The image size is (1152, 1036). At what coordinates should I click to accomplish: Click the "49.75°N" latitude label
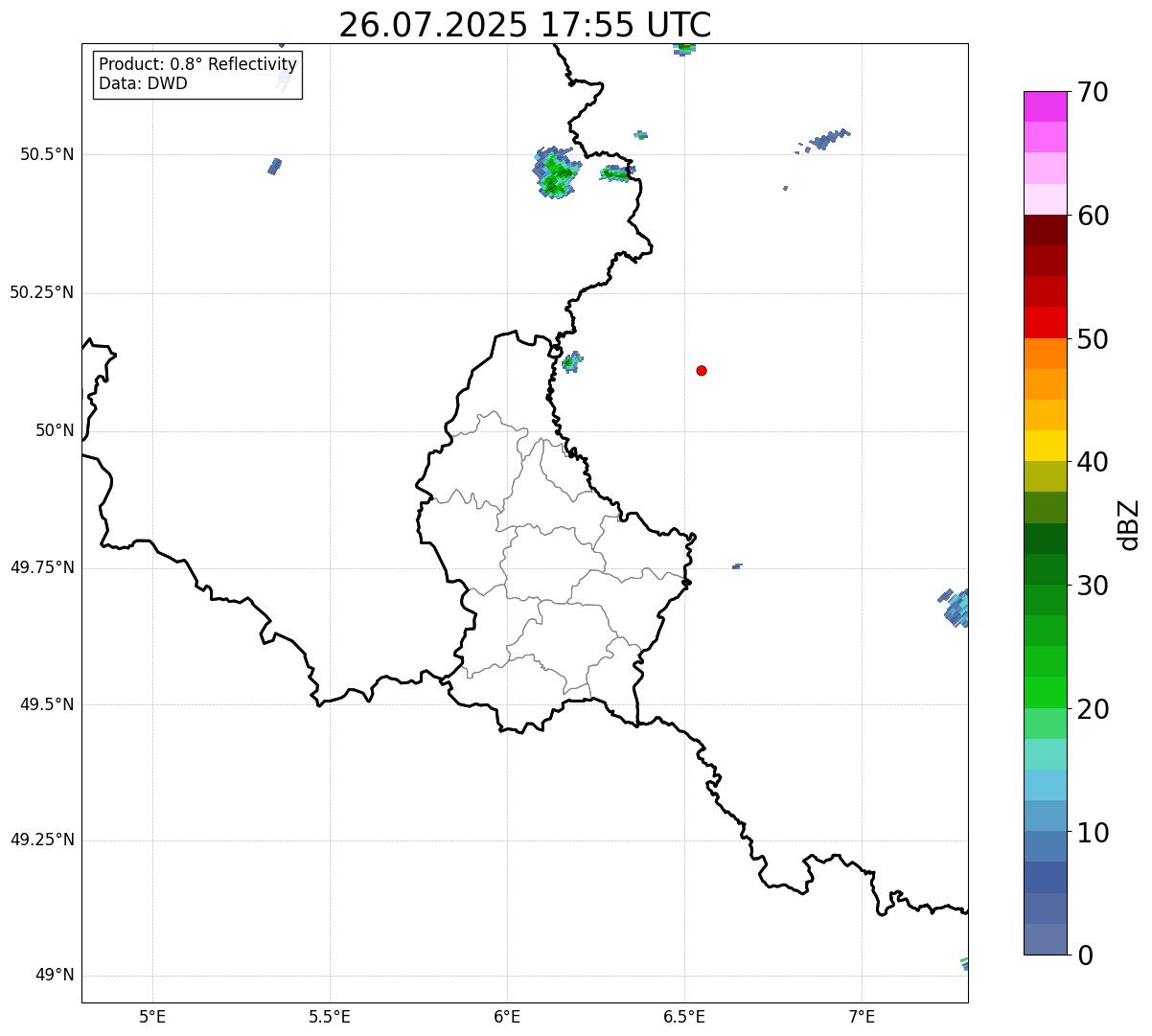pyautogui.click(x=41, y=567)
